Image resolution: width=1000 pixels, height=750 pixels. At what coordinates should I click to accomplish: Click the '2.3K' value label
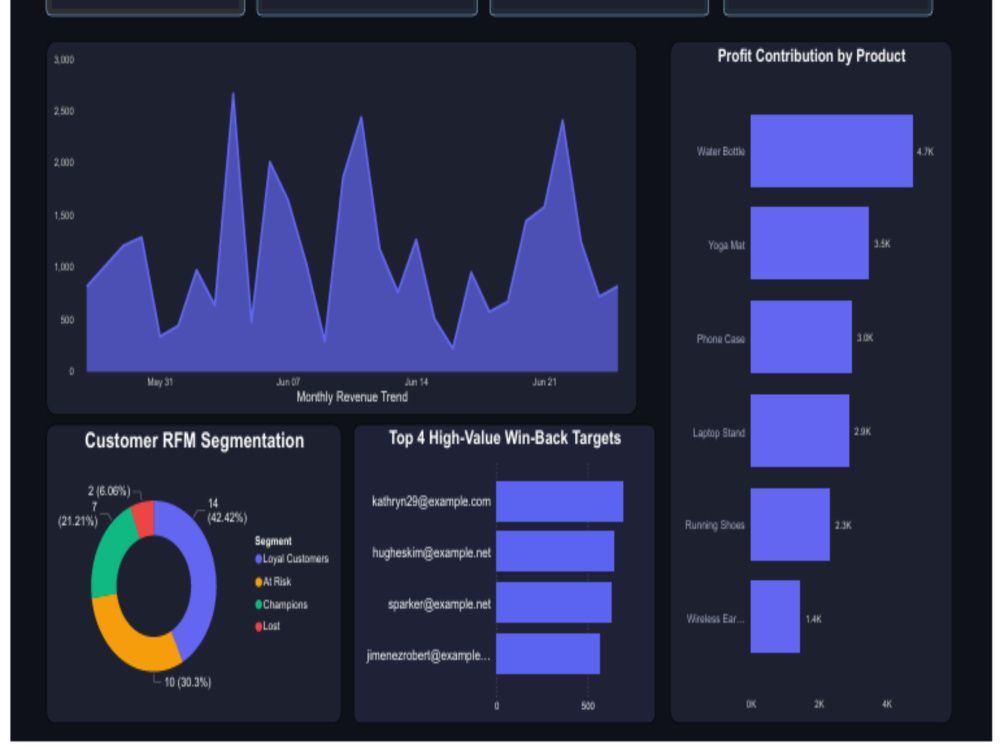coord(843,526)
